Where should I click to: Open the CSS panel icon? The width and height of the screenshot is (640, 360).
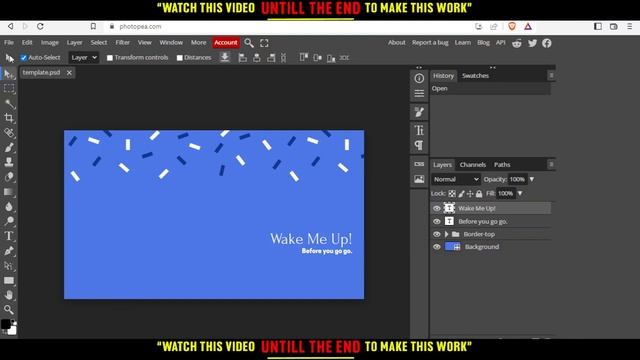[419, 164]
